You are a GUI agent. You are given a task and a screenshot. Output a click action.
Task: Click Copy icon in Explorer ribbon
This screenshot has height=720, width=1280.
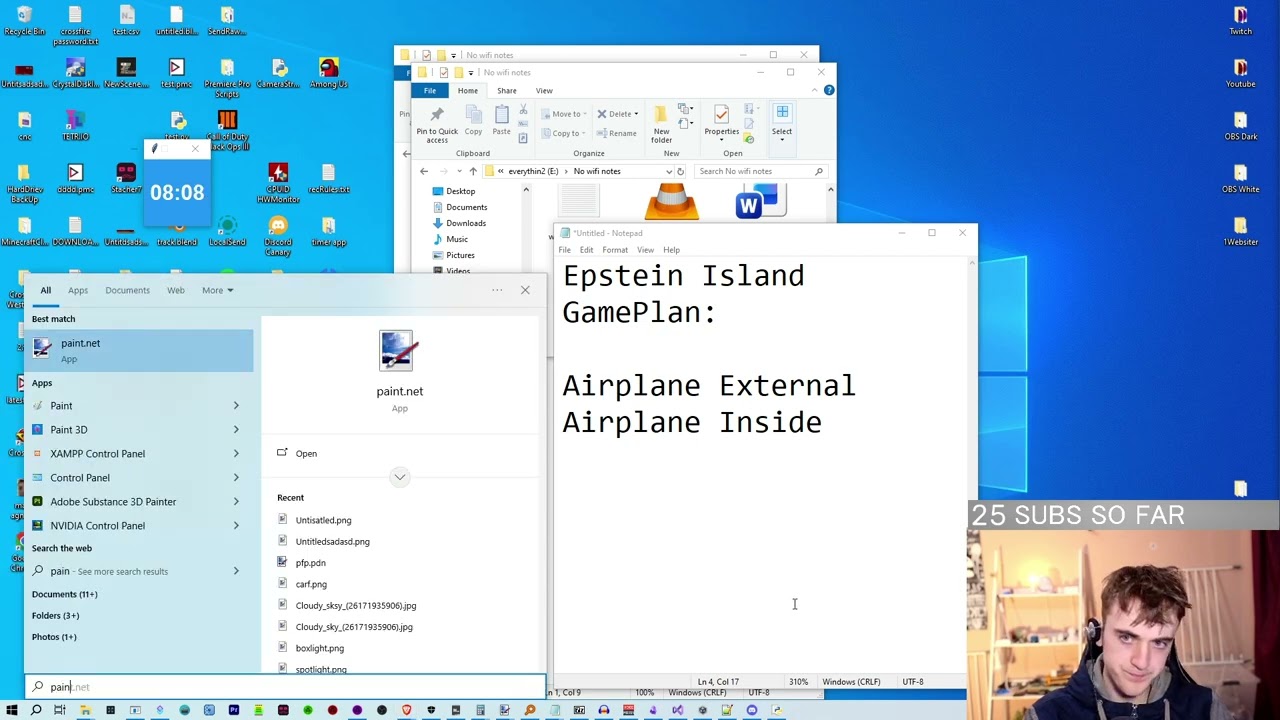[x=473, y=120]
